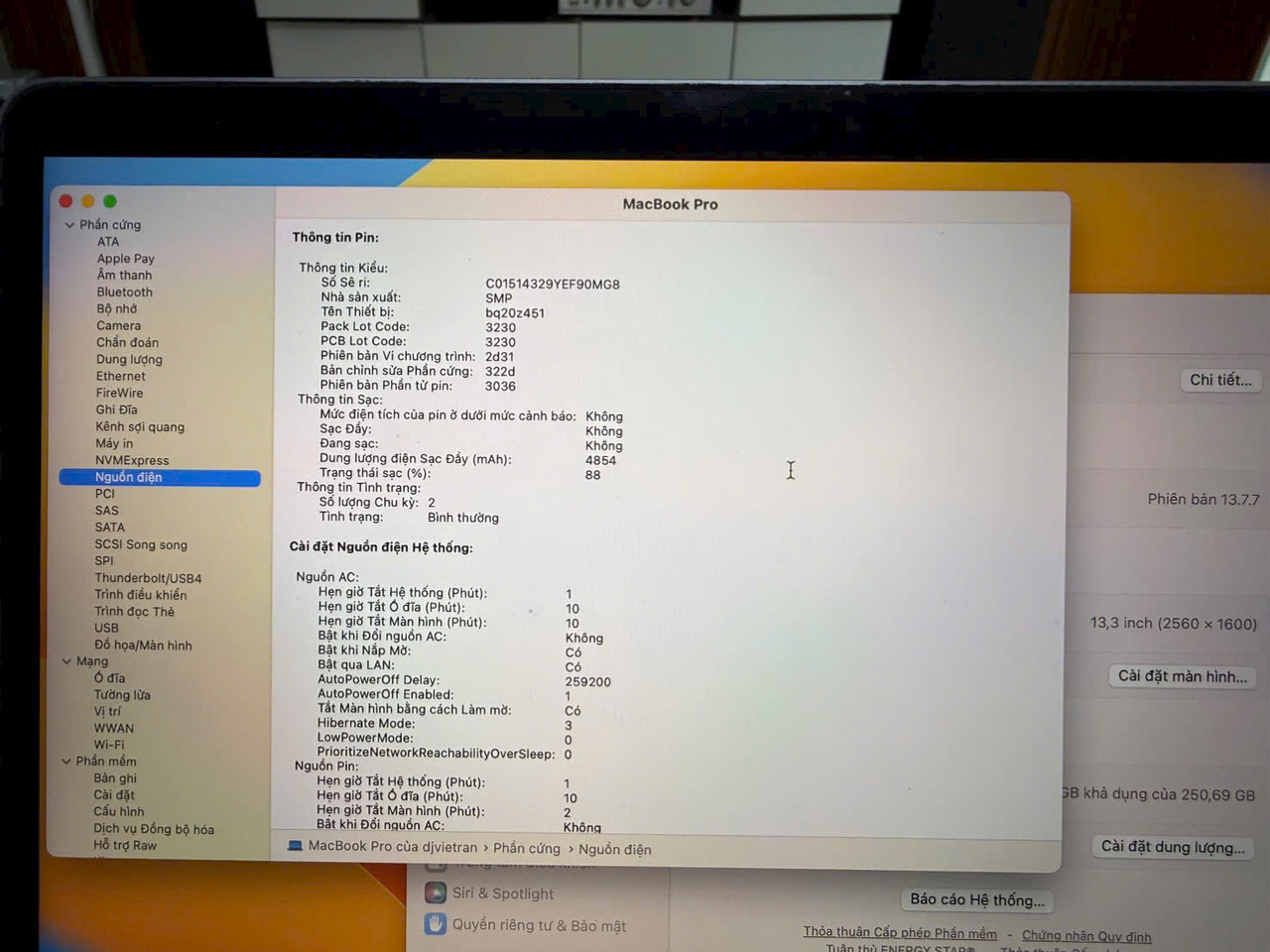Click the 13,3 inch (2560 × 1600) text
This screenshot has height=952, width=1270.
coord(1173,624)
